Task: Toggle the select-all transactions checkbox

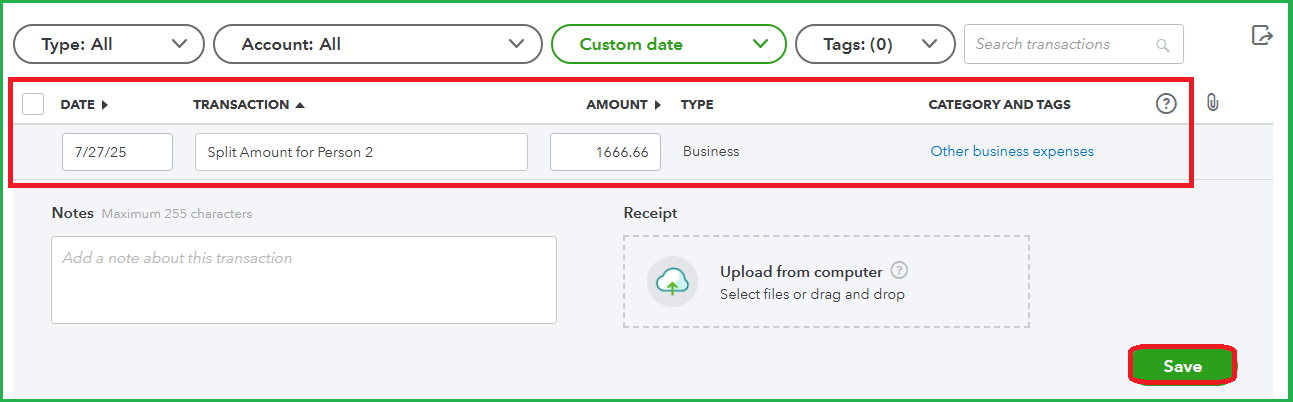Action: point(33,104)
